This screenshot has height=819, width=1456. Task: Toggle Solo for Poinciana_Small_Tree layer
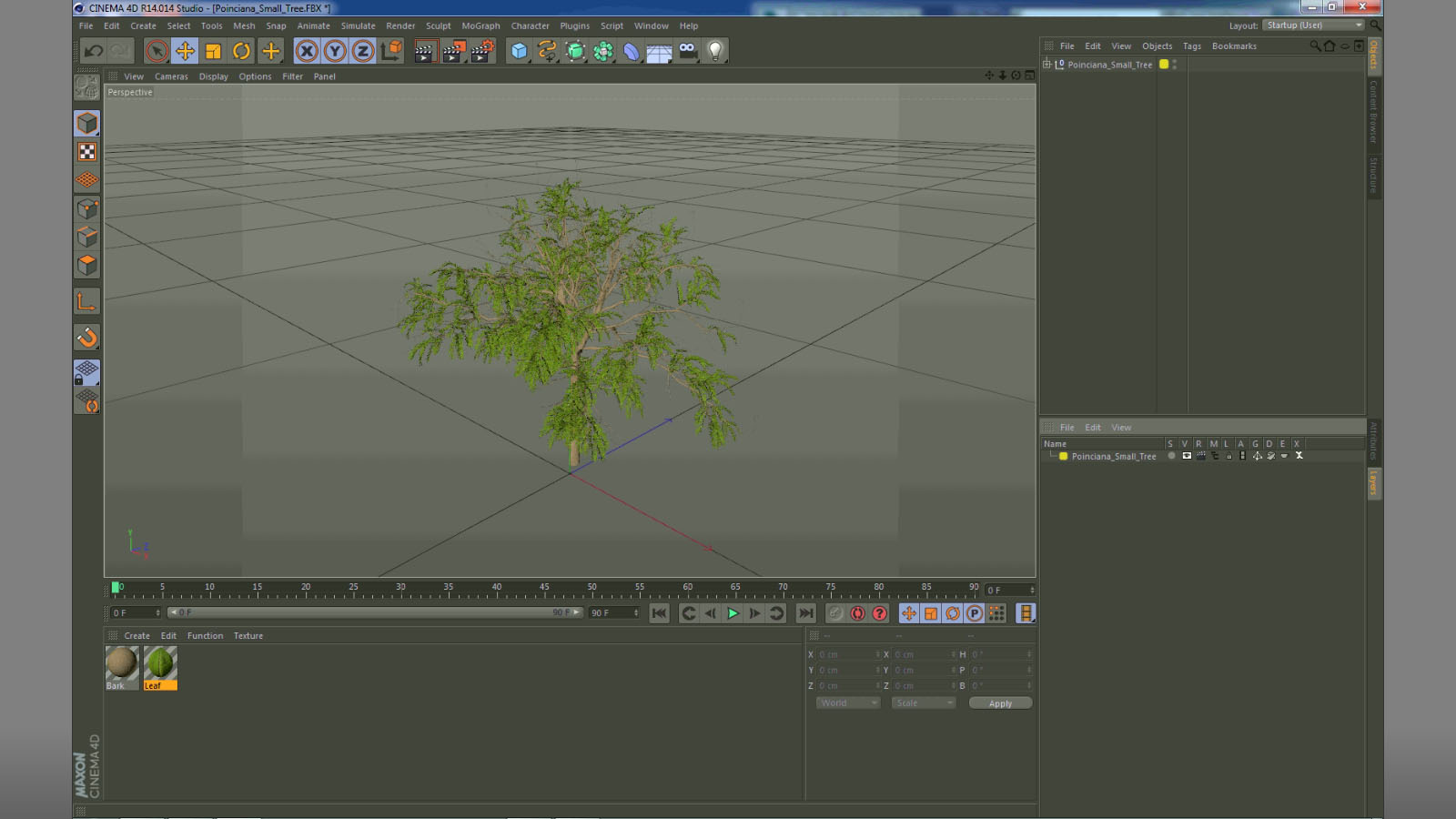coord(1171,456)
